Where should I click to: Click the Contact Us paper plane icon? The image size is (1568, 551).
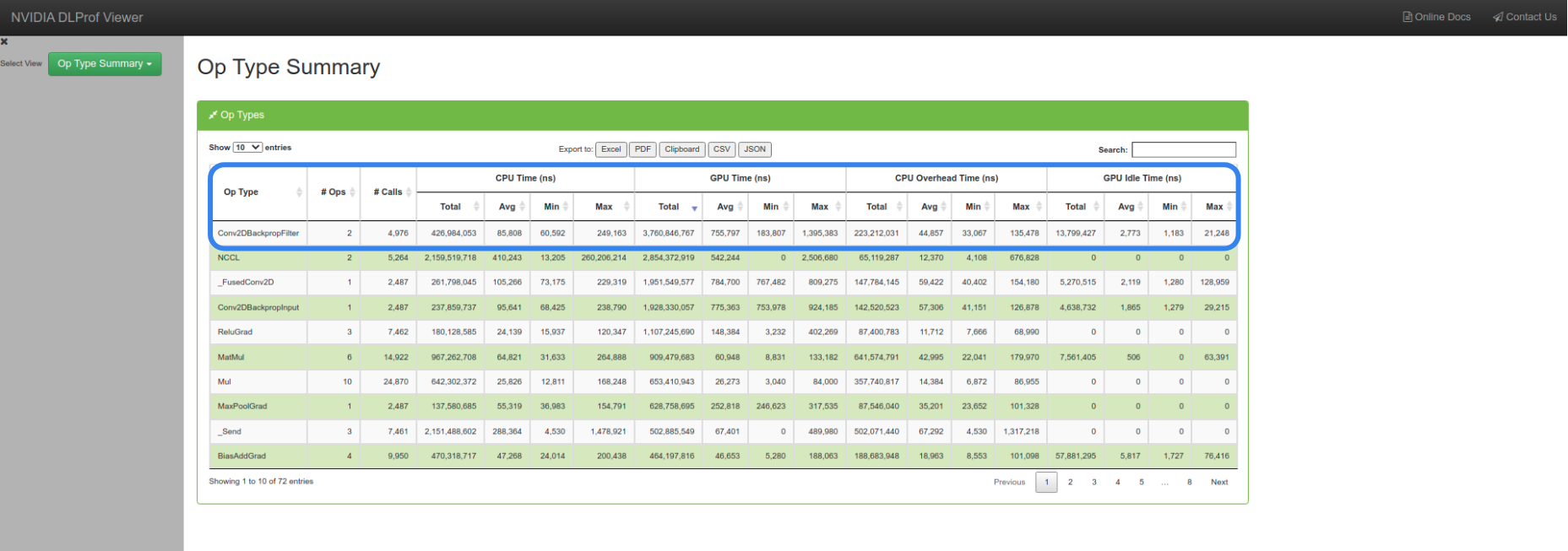(1498, 17)
